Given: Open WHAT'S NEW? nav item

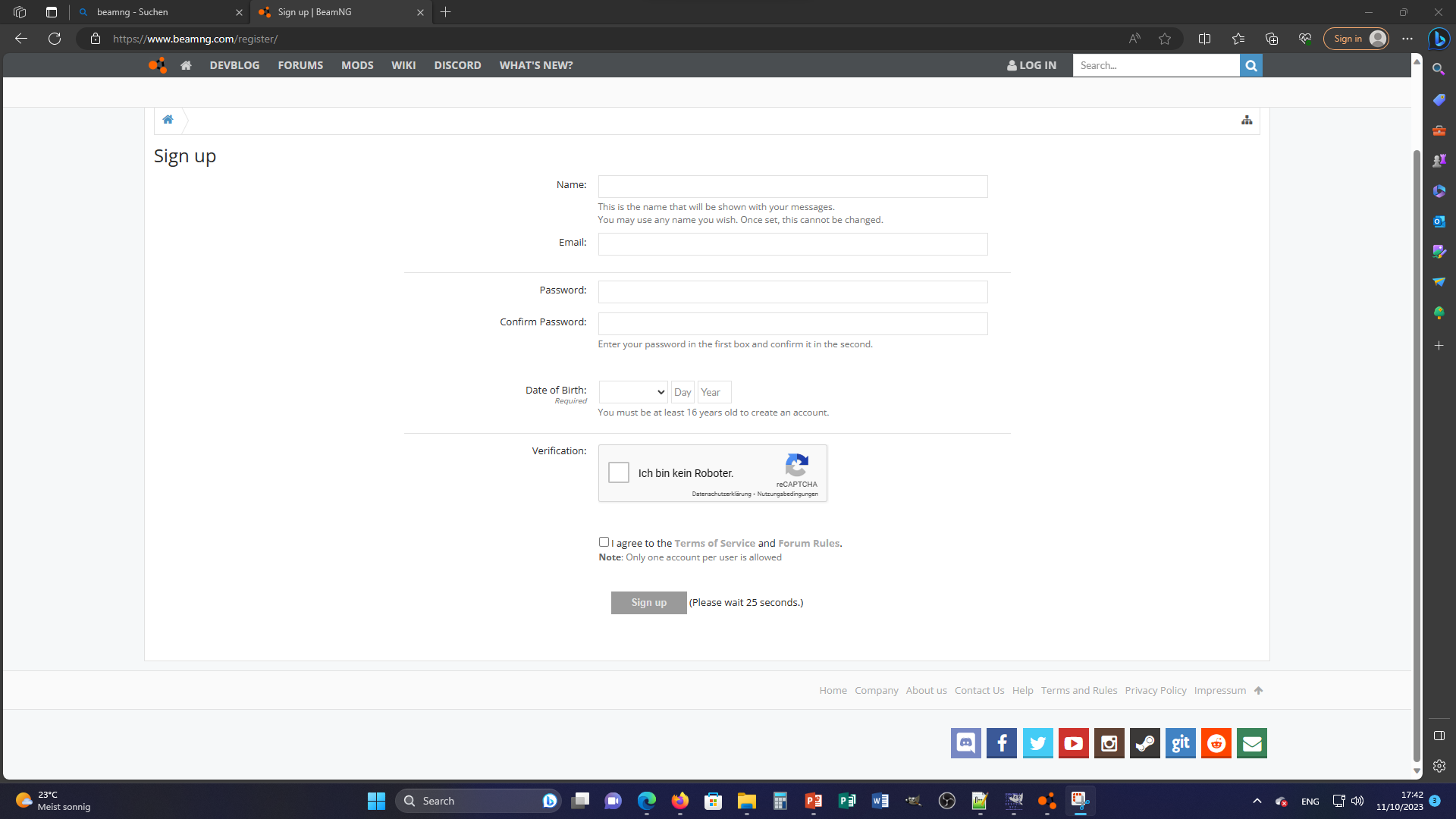Looking at the screenshot, I should [x=536, y=65].
